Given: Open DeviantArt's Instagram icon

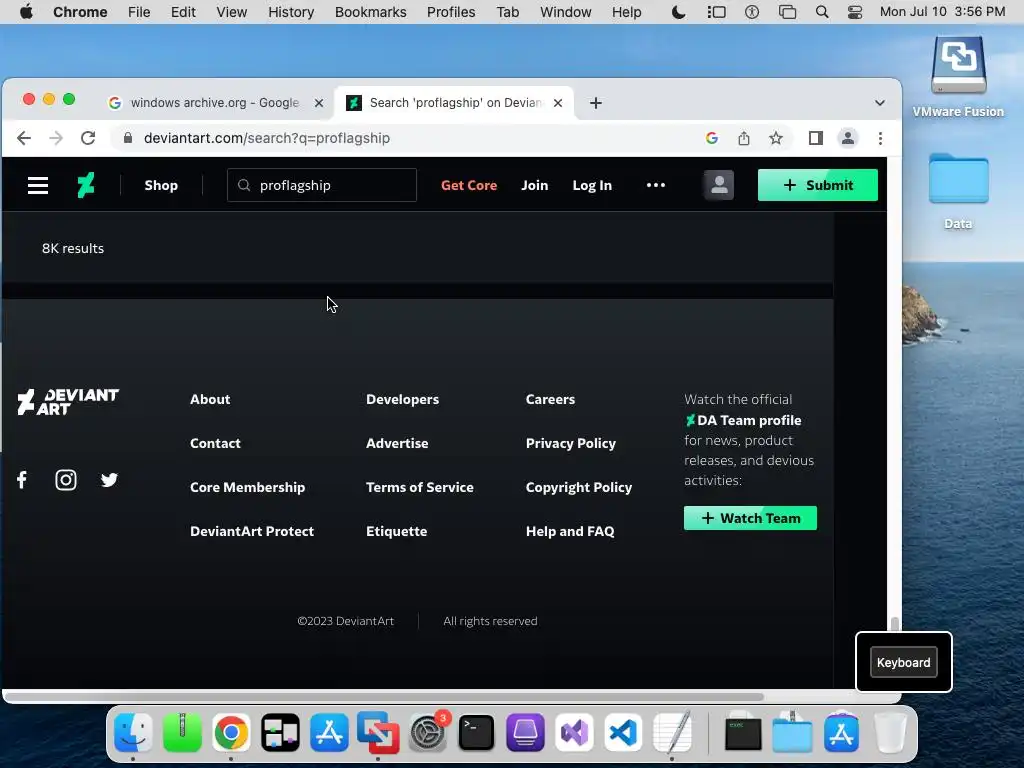Looking at the screenshot, I should (66, 480).
